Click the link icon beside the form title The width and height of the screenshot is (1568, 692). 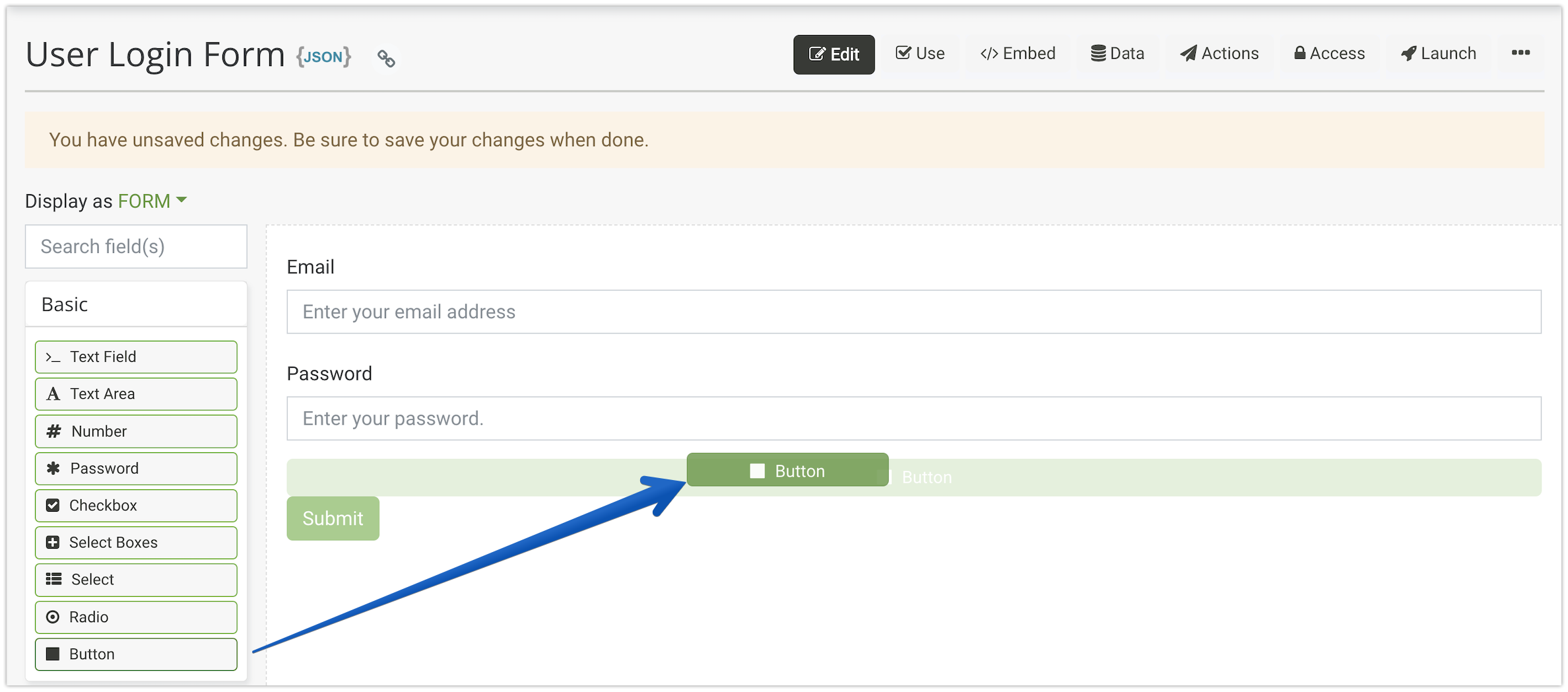(x=386, y=59)
